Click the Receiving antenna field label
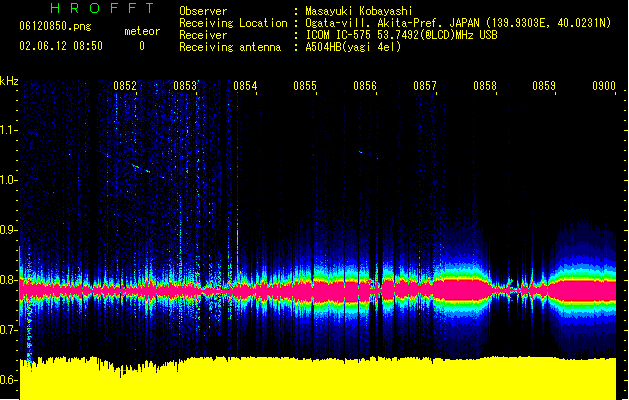 (x=230, y=47)
